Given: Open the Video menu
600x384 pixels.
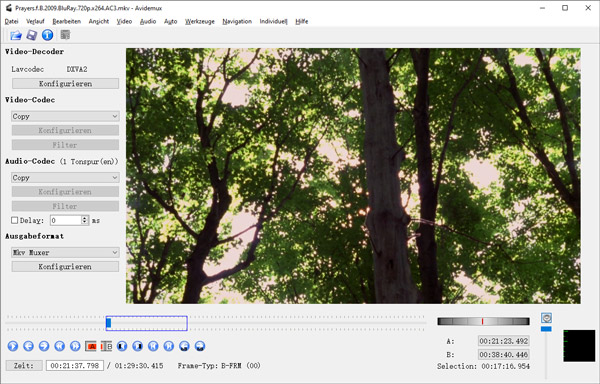Looking at the screenshot, I should (124, 21).
